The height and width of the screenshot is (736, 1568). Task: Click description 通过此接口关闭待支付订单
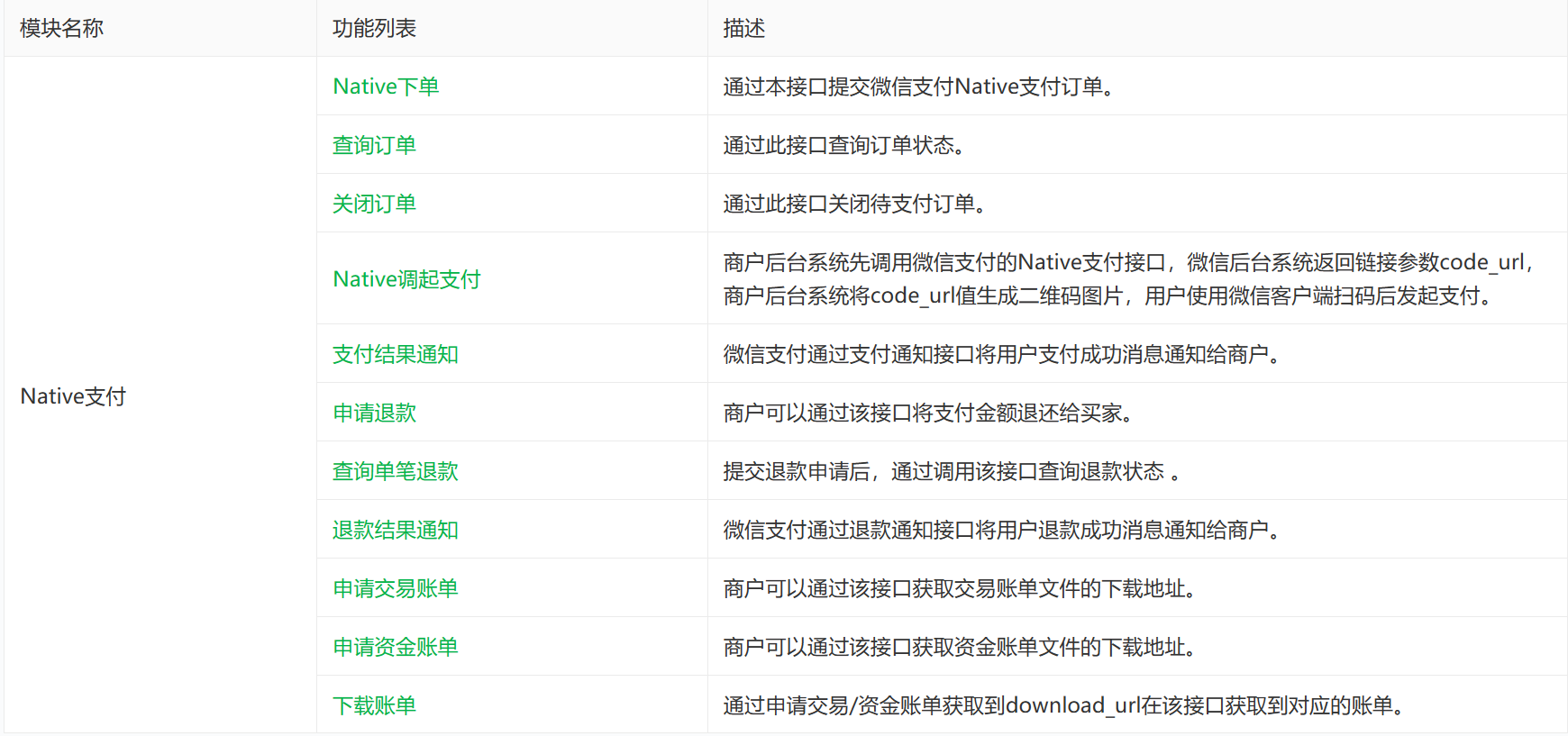pos(855,204)
